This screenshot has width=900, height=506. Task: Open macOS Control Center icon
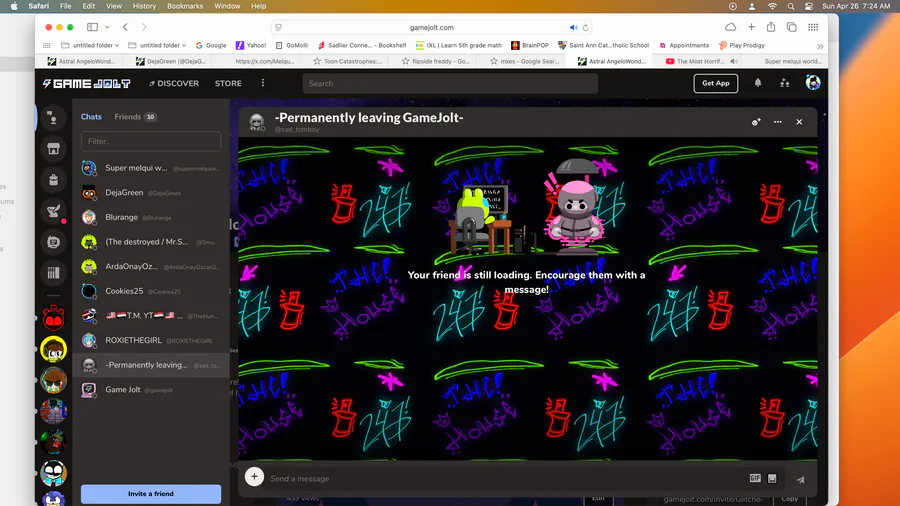coord(809,6)
